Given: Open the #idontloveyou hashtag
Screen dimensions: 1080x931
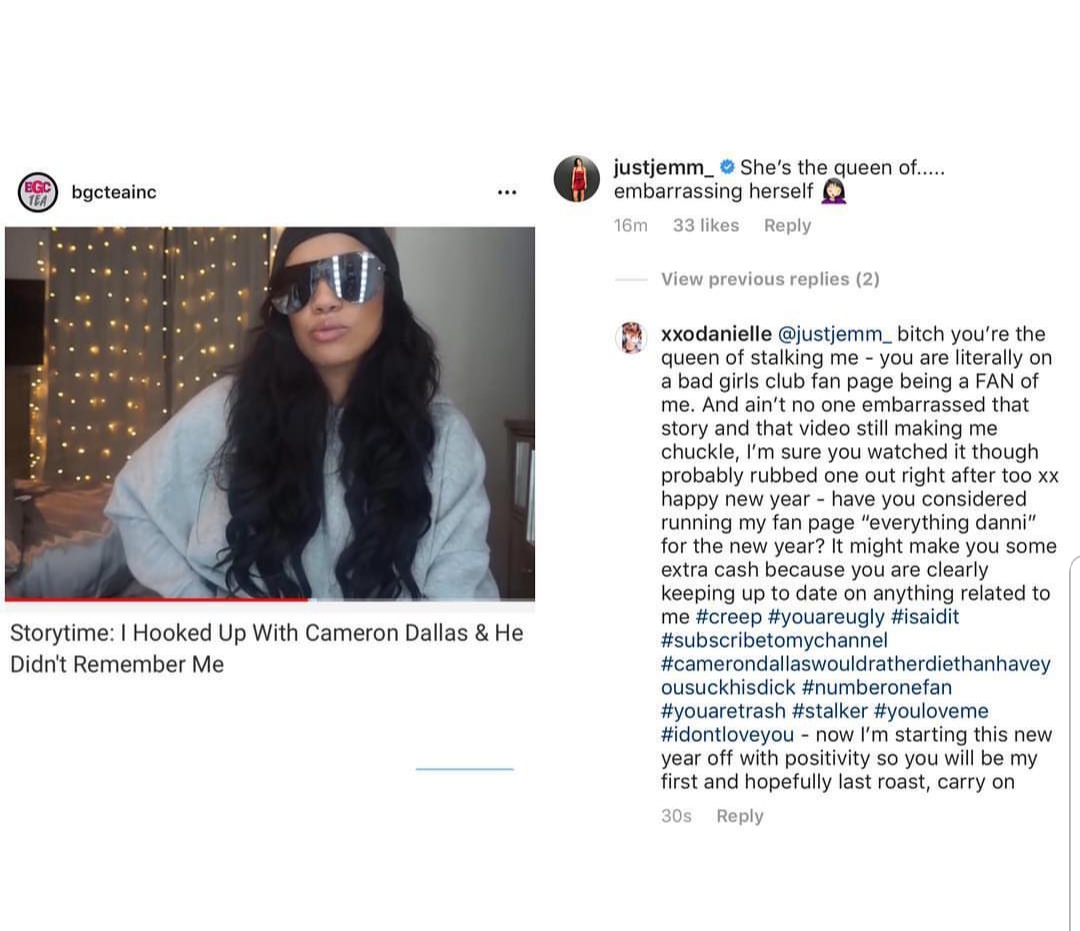Looking at the screenshot, I should [x=727, y=734].
